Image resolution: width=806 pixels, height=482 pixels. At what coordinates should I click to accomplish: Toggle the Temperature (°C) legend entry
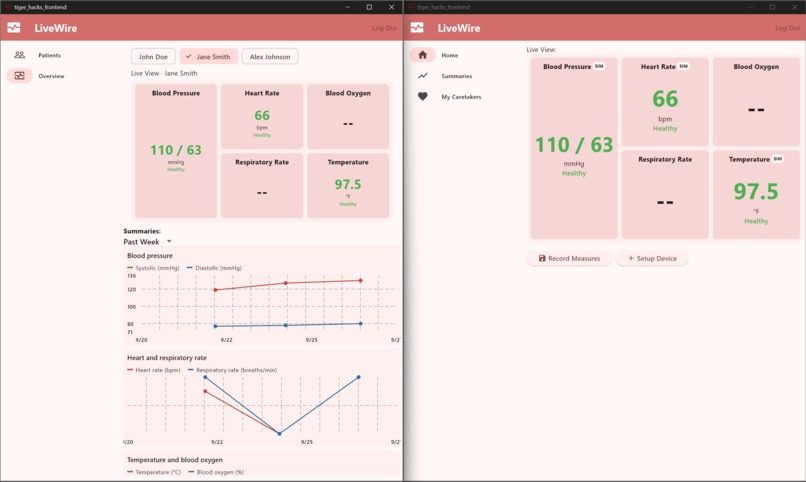pyautogui.click(x=154, y=472)
